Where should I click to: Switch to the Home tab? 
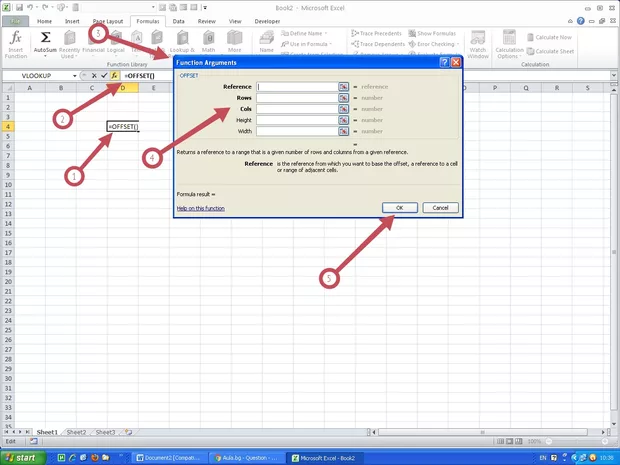point(44,21)
